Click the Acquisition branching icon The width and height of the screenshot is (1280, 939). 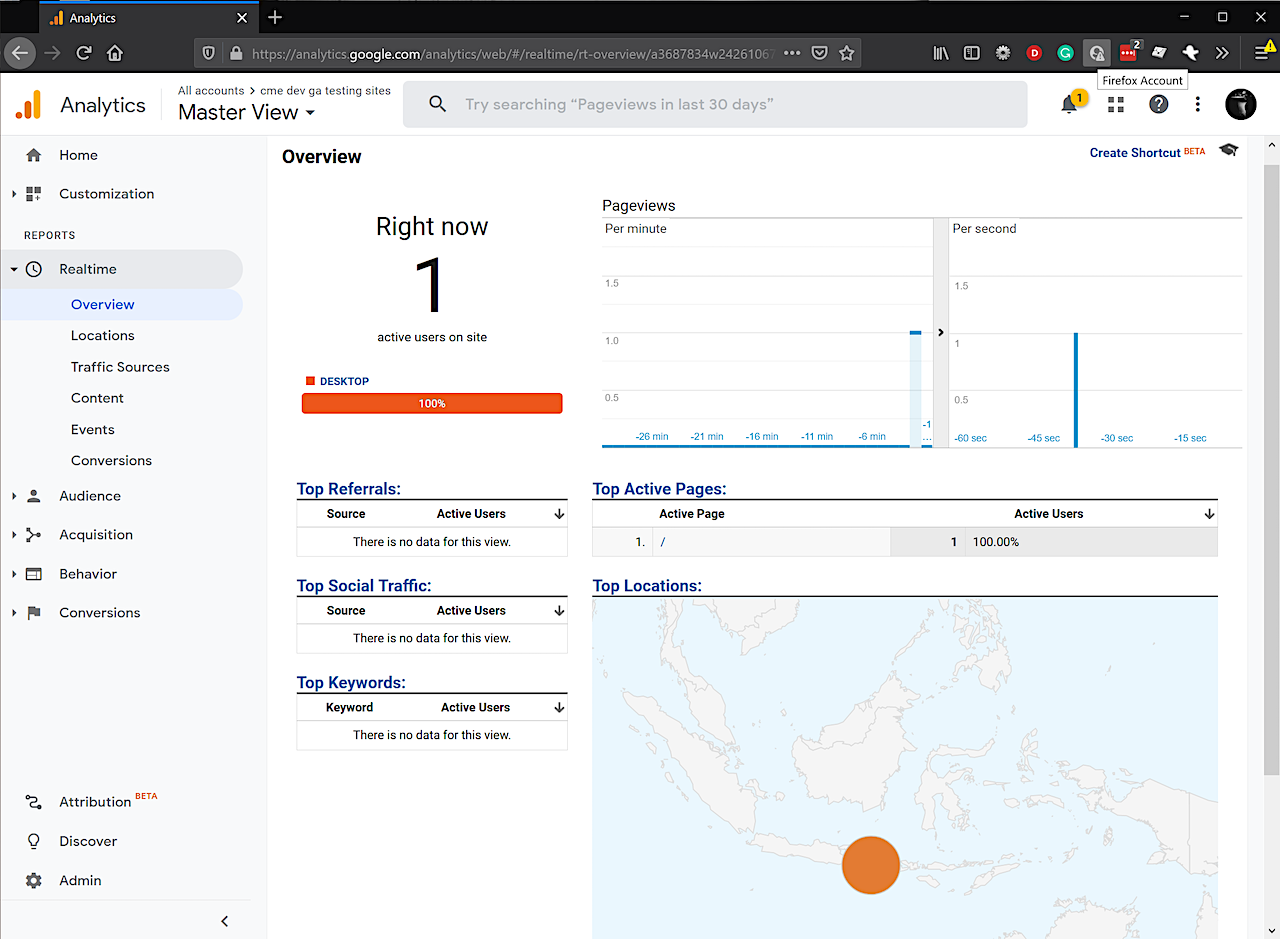[x=34, y=535]
